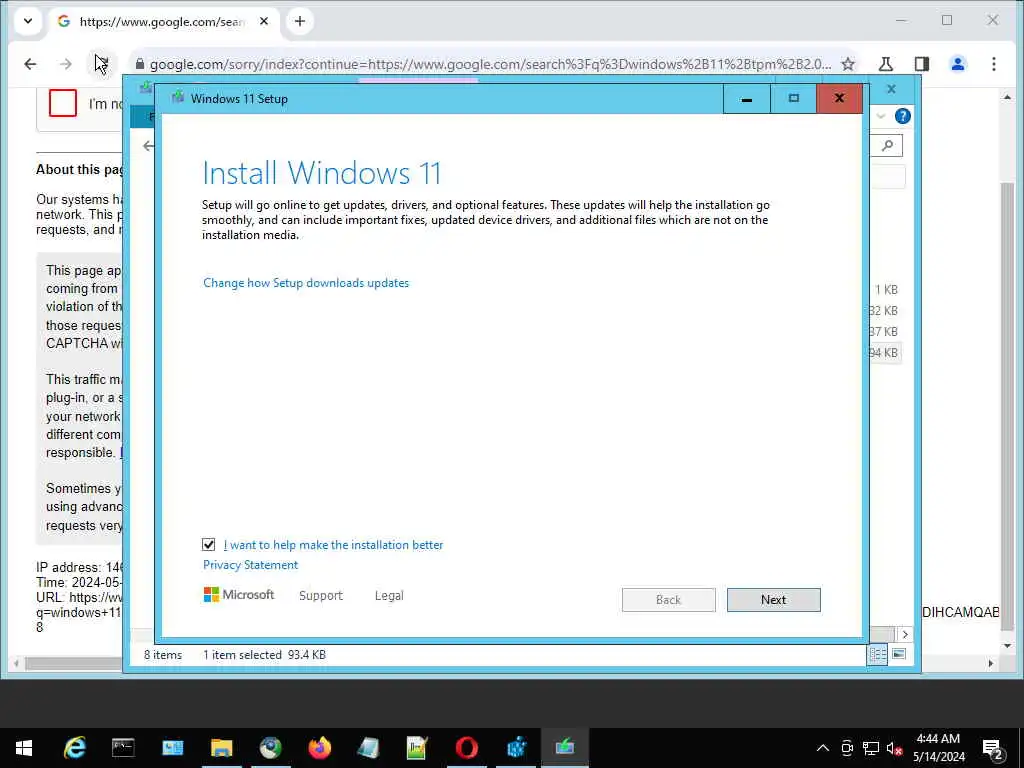Go back in Chrome
Image resolution: width=1024 pixels, height=768 pixels.
tap(30, 64)
